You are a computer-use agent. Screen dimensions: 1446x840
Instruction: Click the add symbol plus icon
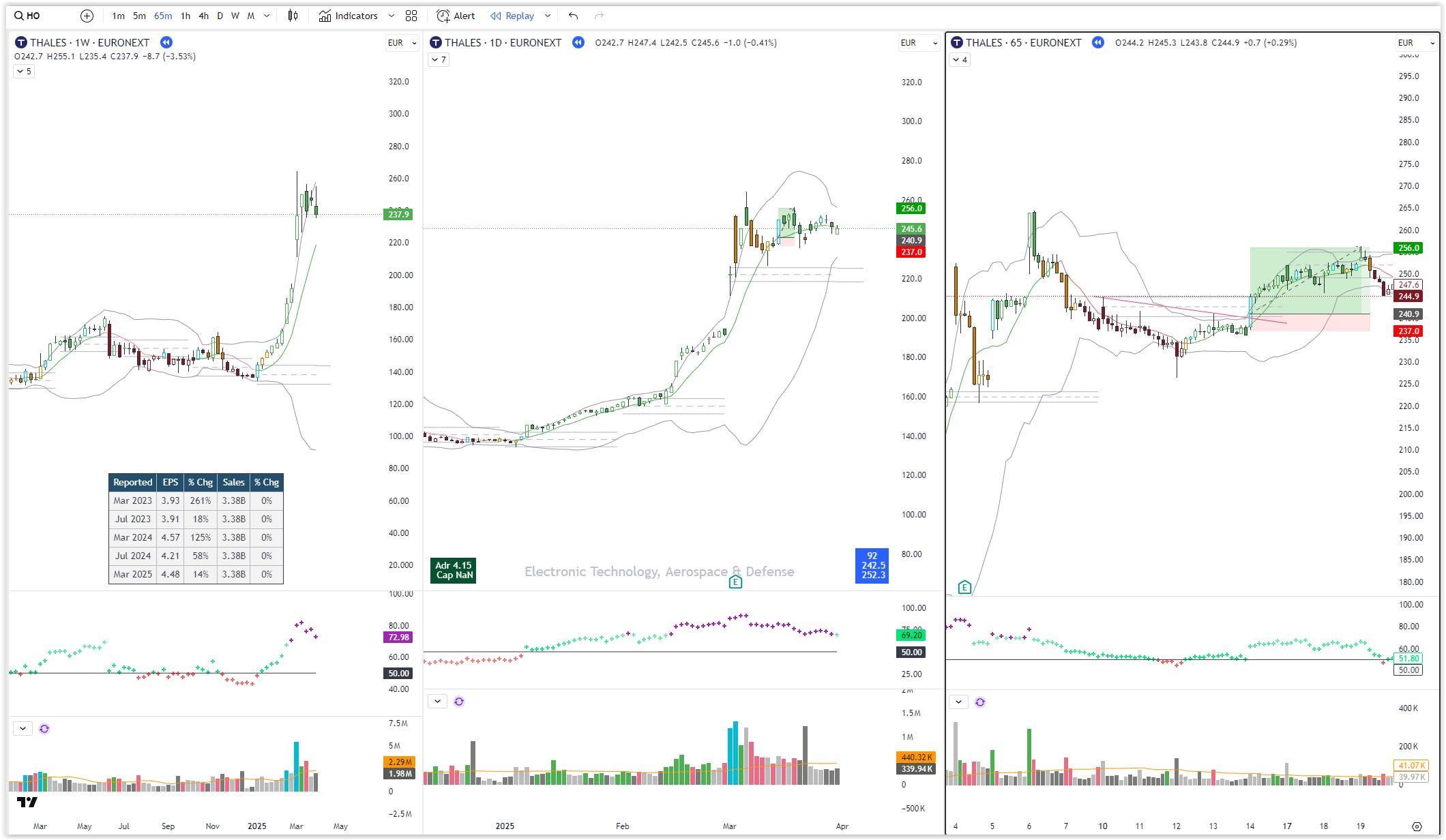(87, 16)
